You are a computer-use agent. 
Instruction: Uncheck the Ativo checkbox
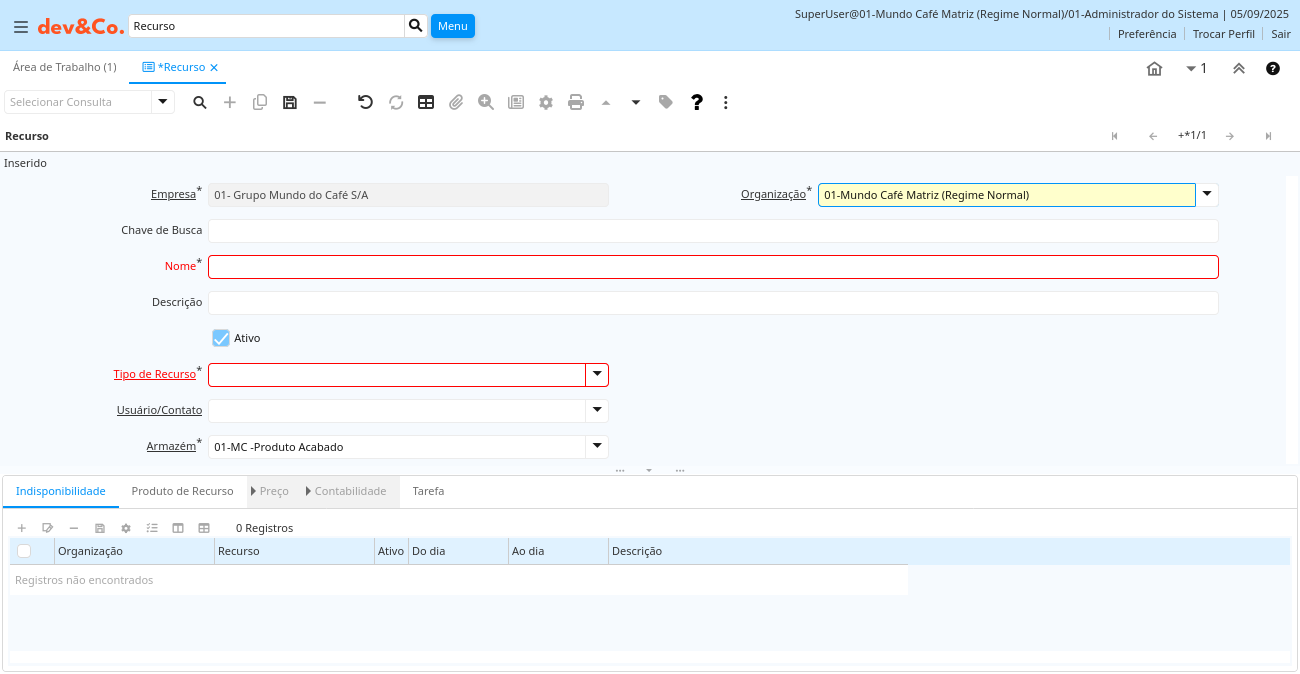click(x=221, y=338)
